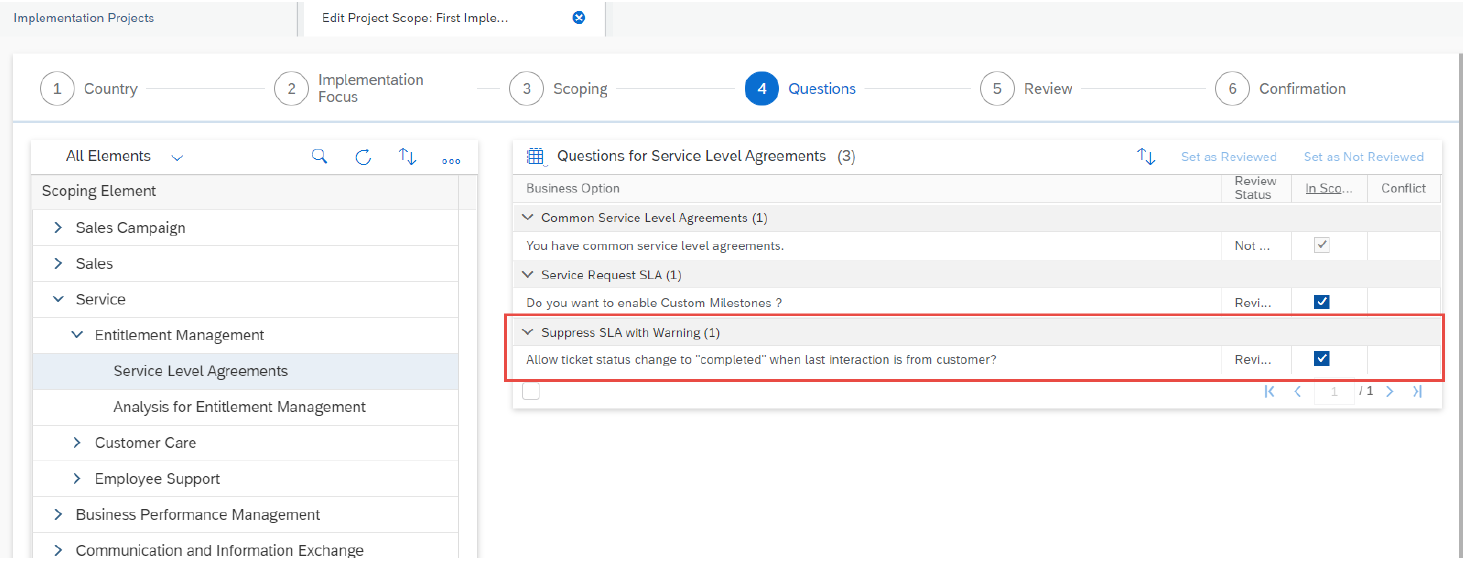Click the table grid icon beside Questions title
This screenshot has width=1463, height=564.
click(x=535, y=156)
